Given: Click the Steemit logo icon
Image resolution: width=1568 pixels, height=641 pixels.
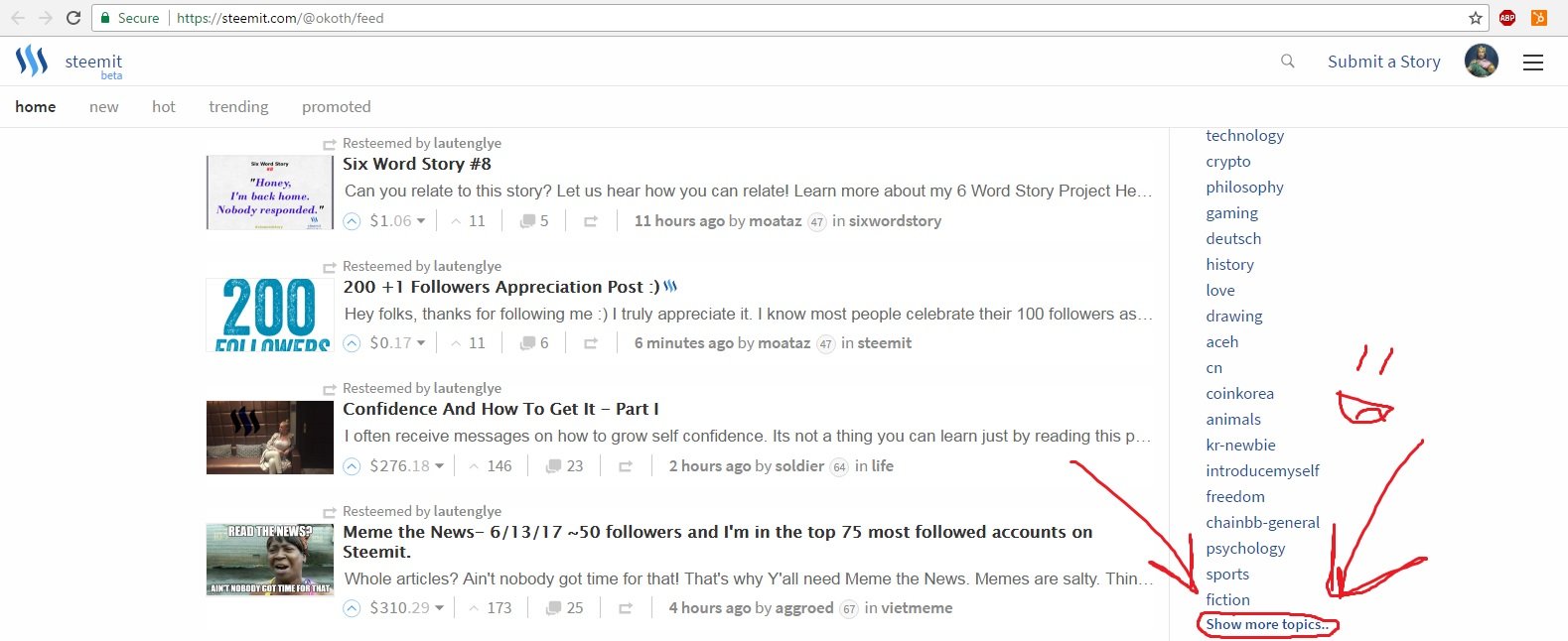Looking at the screenshot, I should (x=32, y=62).
